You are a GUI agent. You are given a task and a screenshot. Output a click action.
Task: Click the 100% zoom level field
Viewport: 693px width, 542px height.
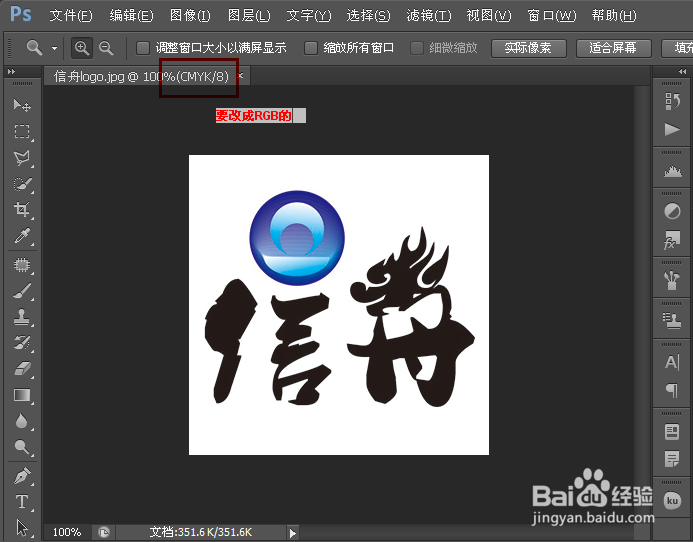pos(67,532)
